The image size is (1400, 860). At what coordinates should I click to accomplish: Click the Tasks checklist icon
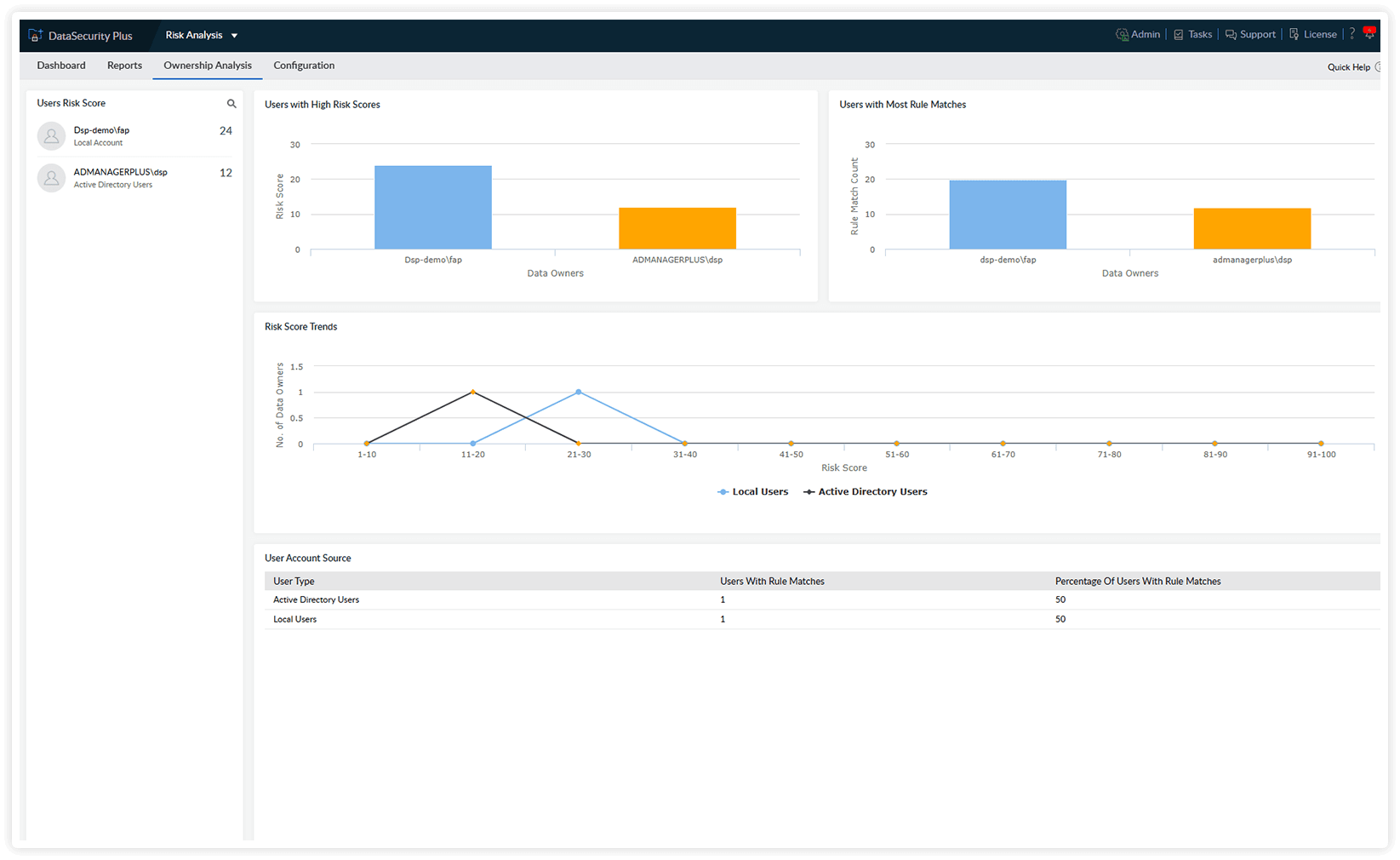point(1179,35)
